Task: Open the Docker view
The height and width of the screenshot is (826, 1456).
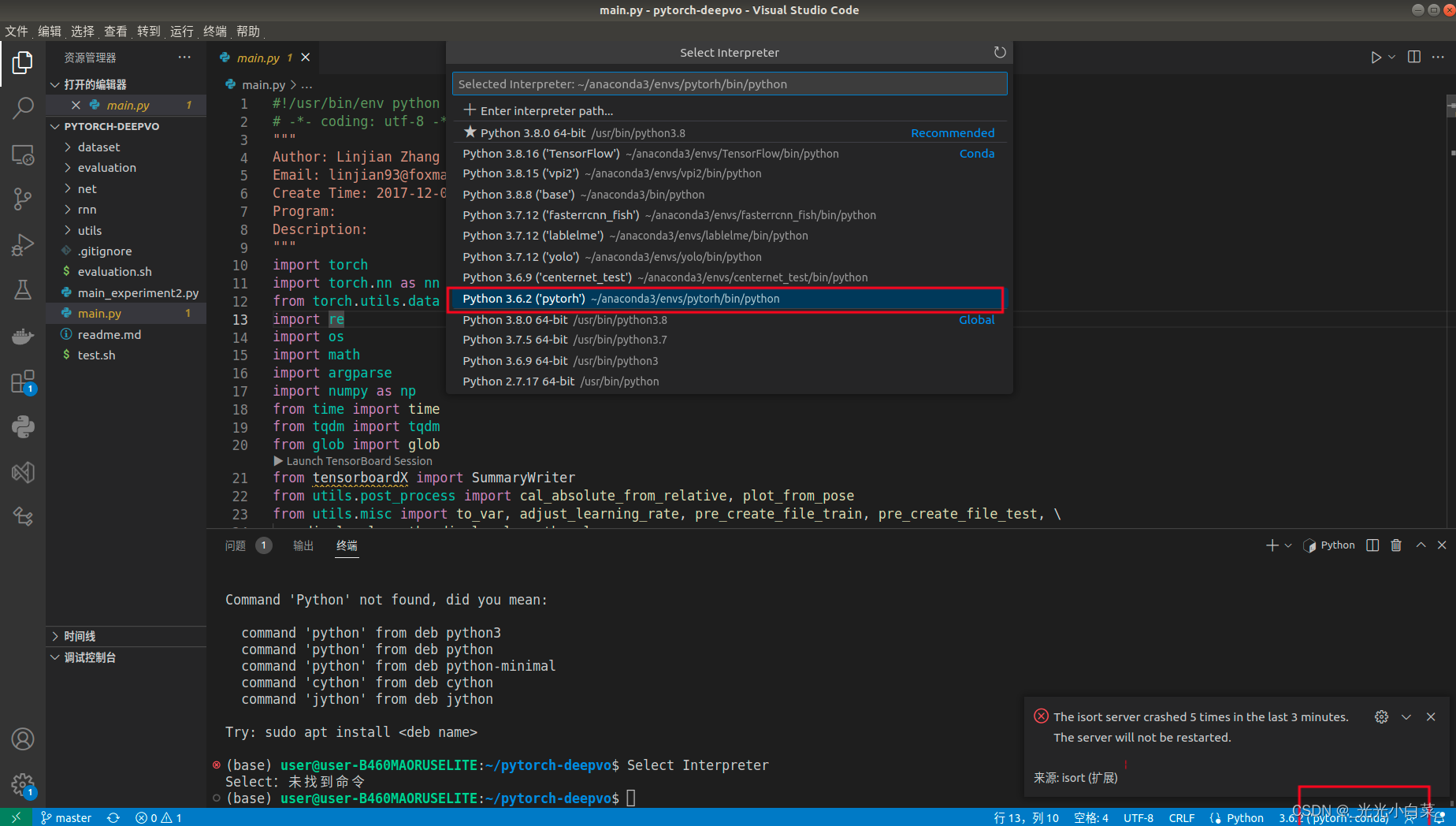Action: [x=23, y=336]
